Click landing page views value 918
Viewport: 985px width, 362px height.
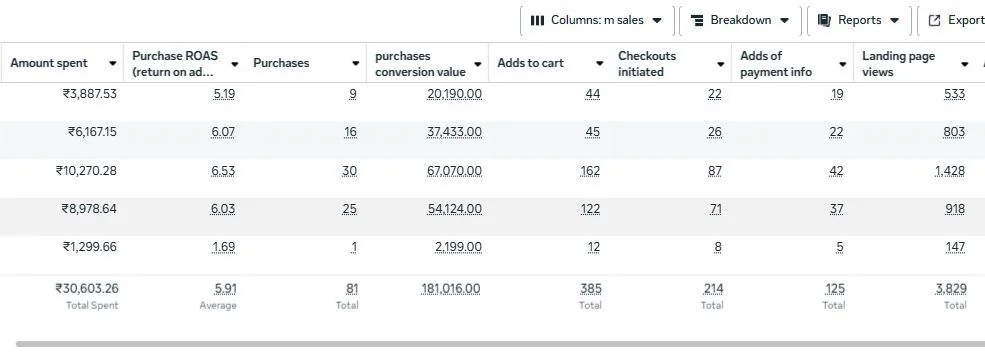[955, 208]
